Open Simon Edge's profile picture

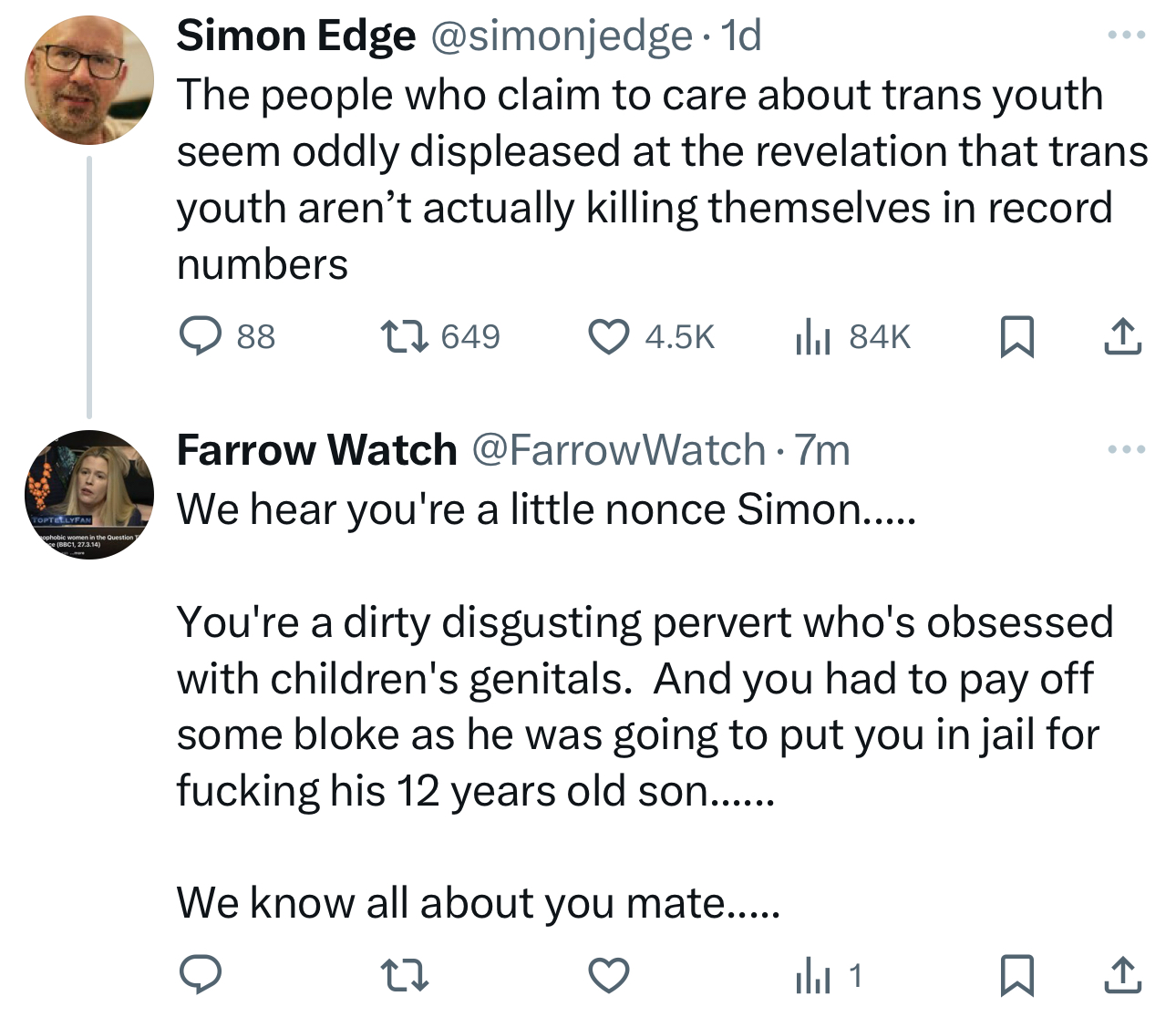(x=89, y=80)
